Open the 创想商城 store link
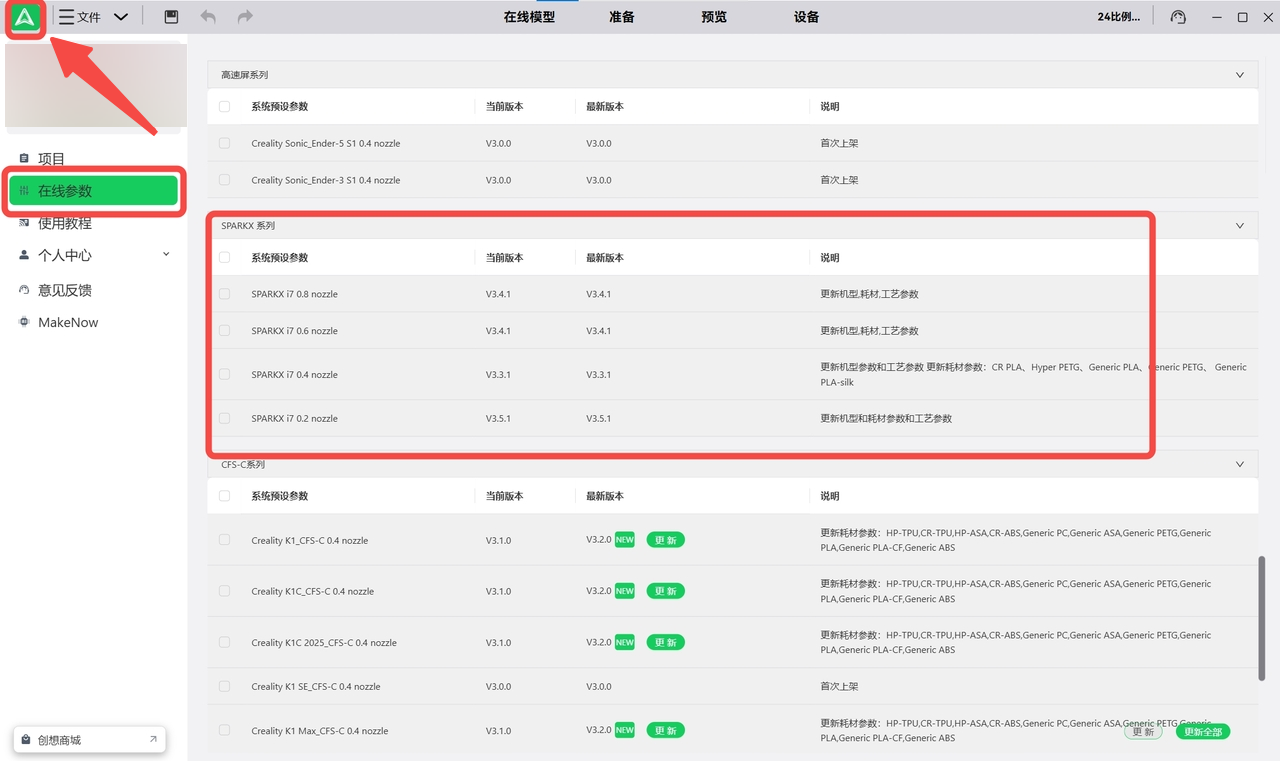 [x=89, y=740]
